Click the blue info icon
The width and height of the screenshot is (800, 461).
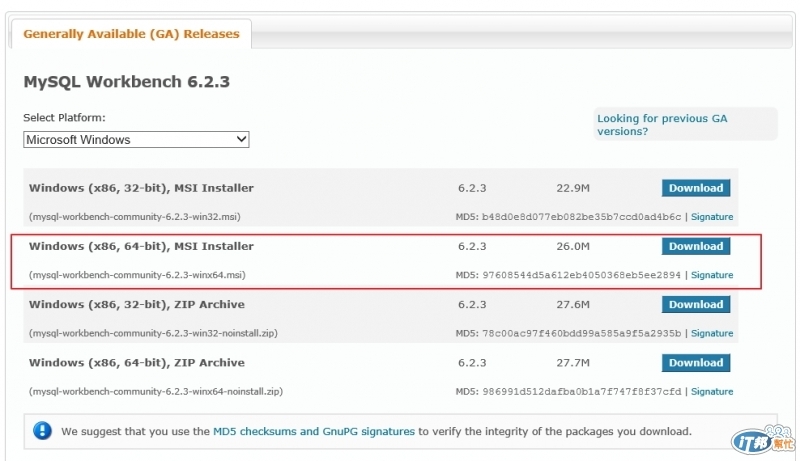(x=42, y=431)
